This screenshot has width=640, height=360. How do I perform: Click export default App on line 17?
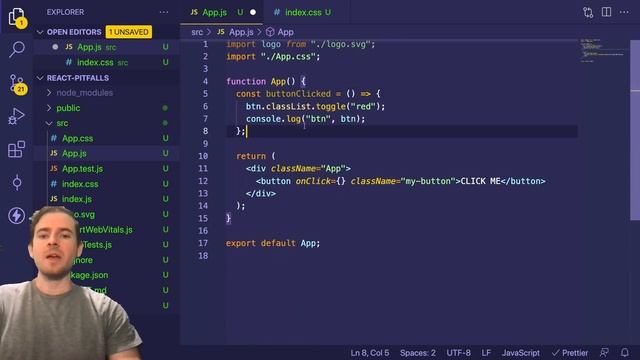pos(273,243)
